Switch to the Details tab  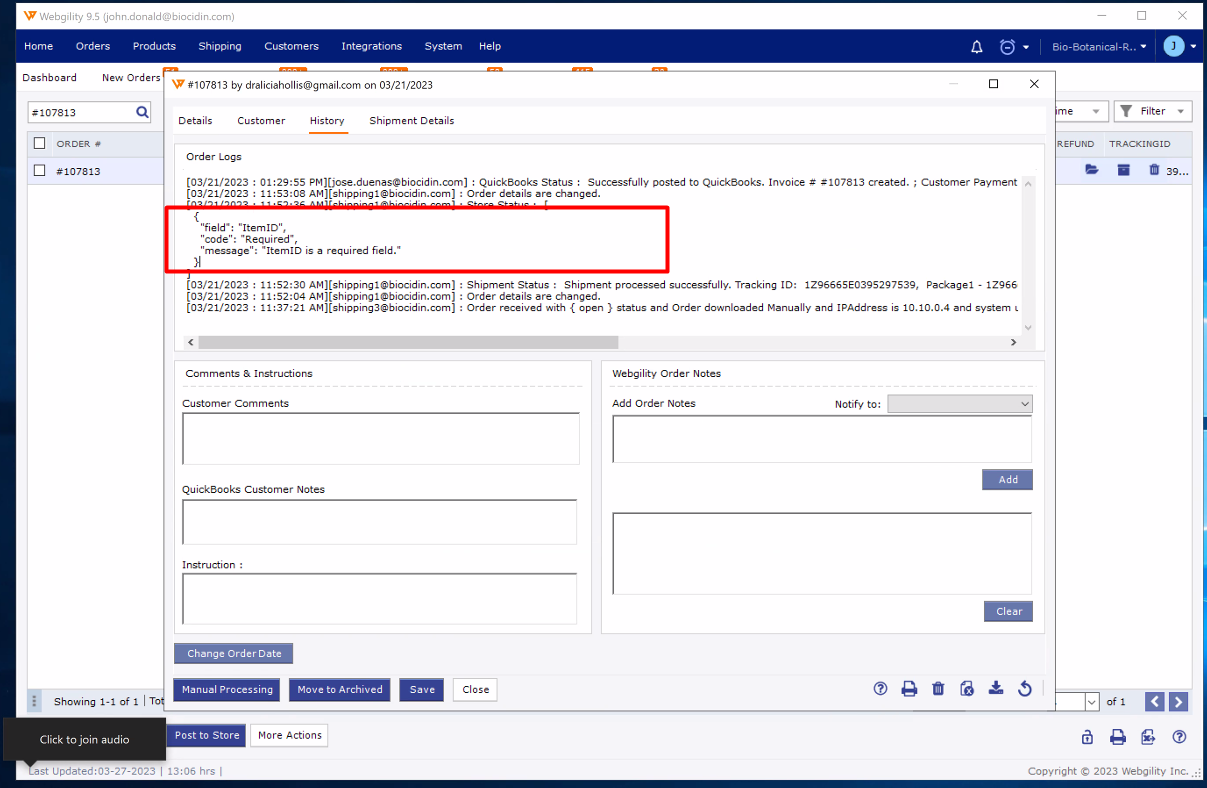pos(195,121)
